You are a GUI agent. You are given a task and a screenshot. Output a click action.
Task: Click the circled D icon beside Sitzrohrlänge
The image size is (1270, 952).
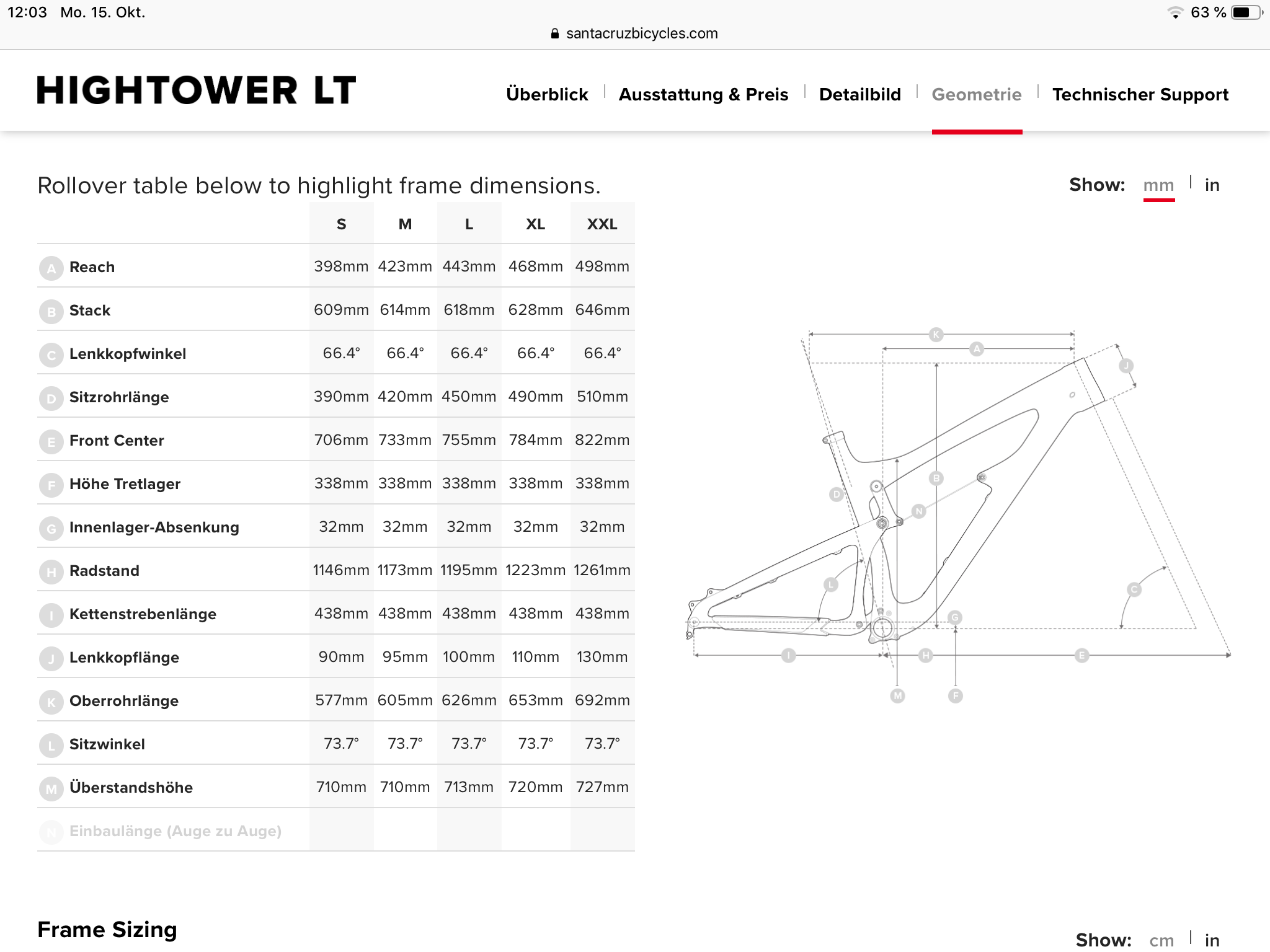(51, 399)
